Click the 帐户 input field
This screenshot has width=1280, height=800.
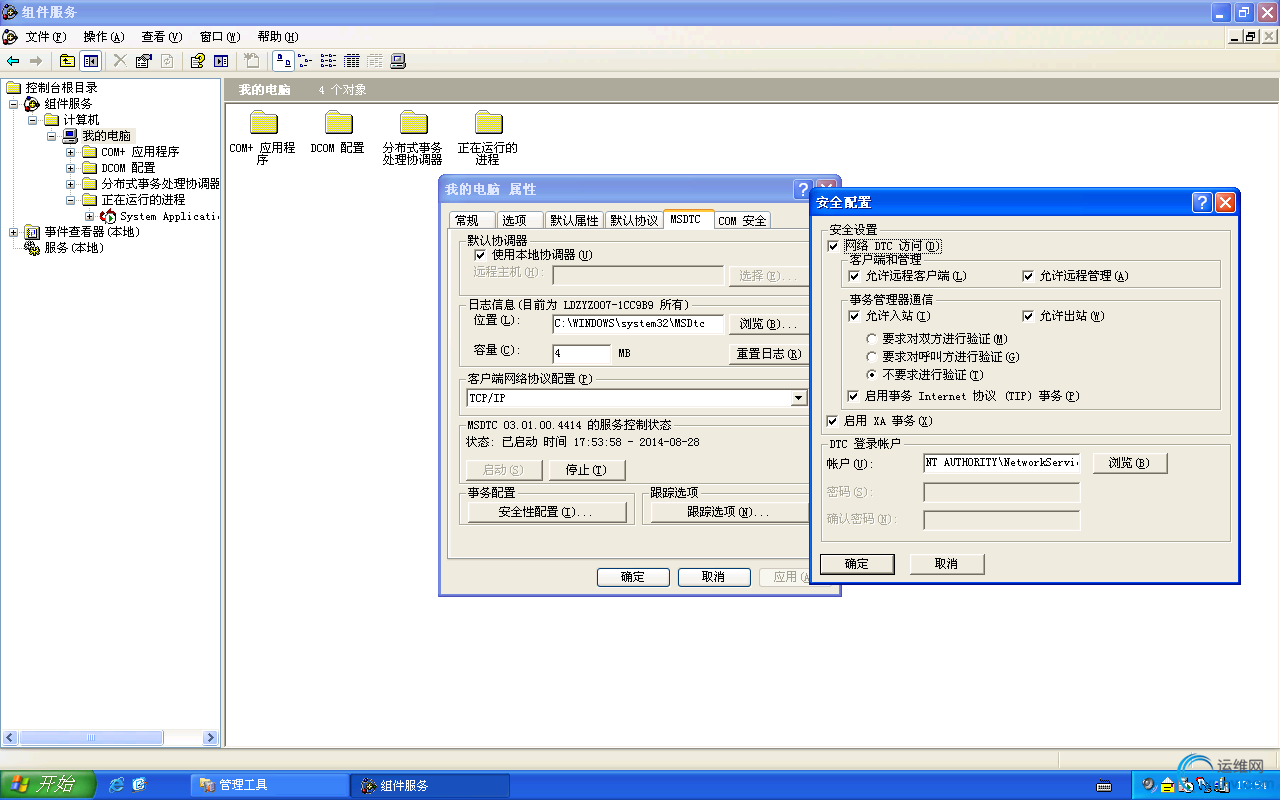[1002, 463]
